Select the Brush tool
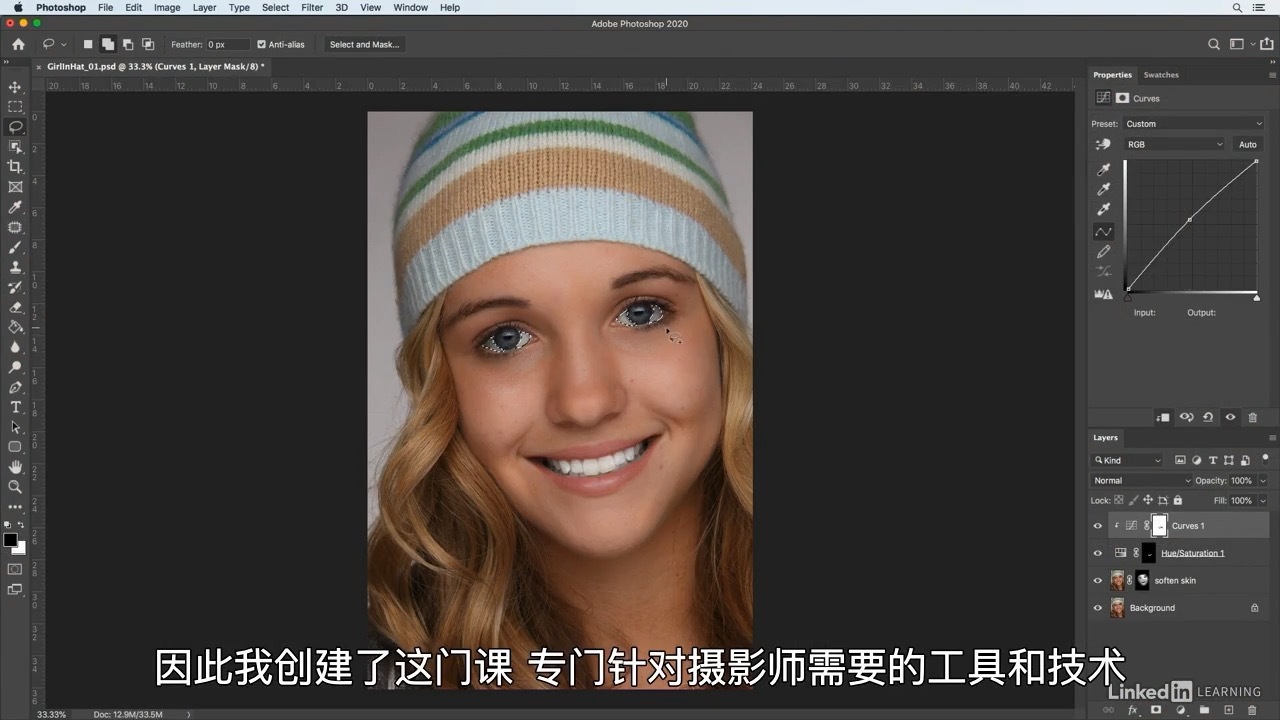 15,247
